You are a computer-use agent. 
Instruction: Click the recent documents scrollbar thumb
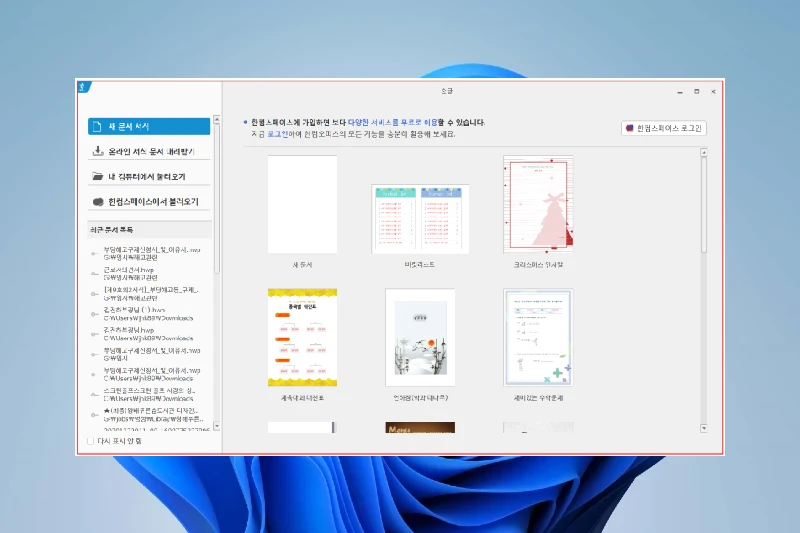[x=216, y=199]
